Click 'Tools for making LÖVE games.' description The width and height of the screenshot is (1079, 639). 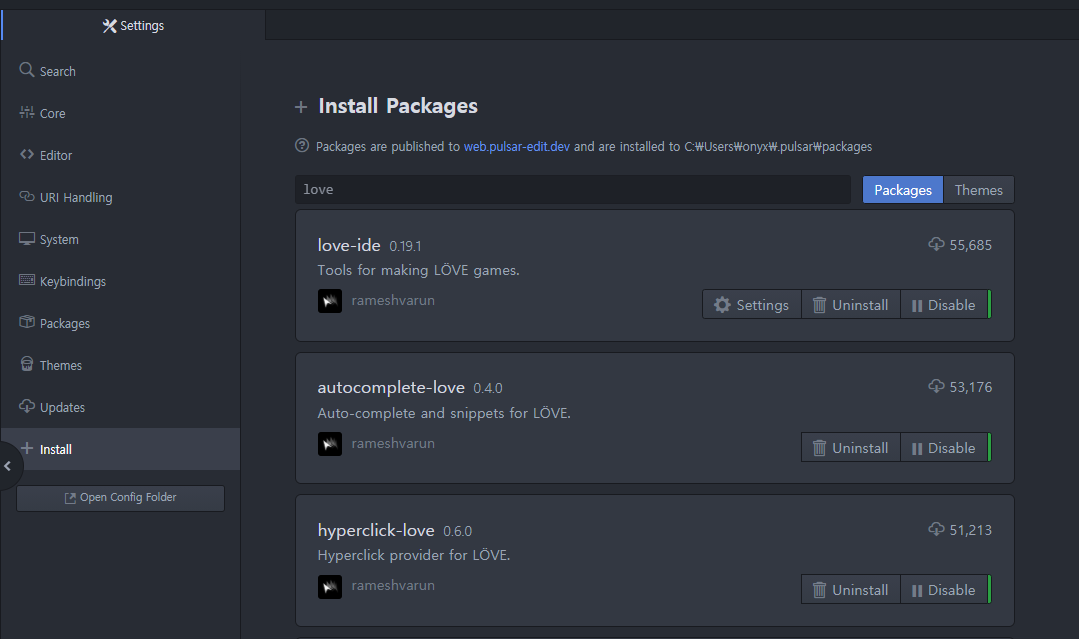tap(418, 270)
